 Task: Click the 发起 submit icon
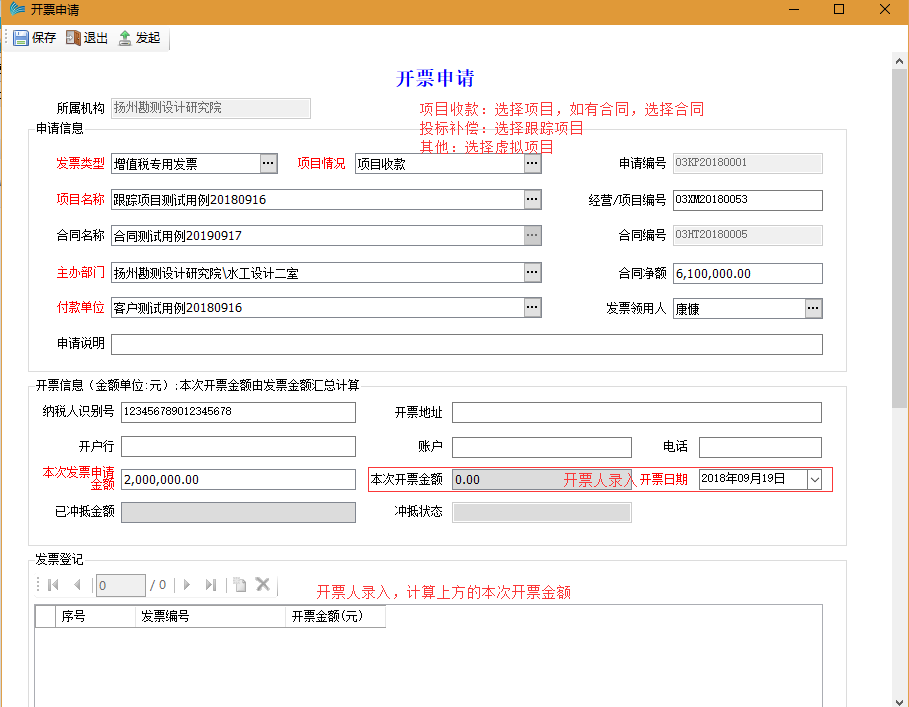tap(125, 38)
